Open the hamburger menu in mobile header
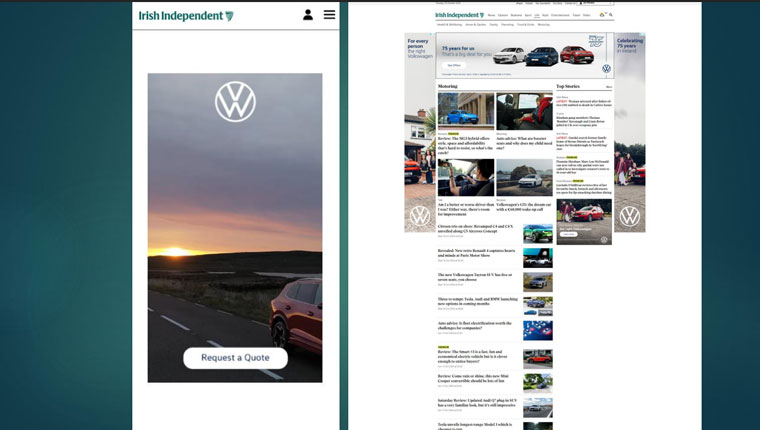Viewport: 760px width, 430px height. click(330, 15)
